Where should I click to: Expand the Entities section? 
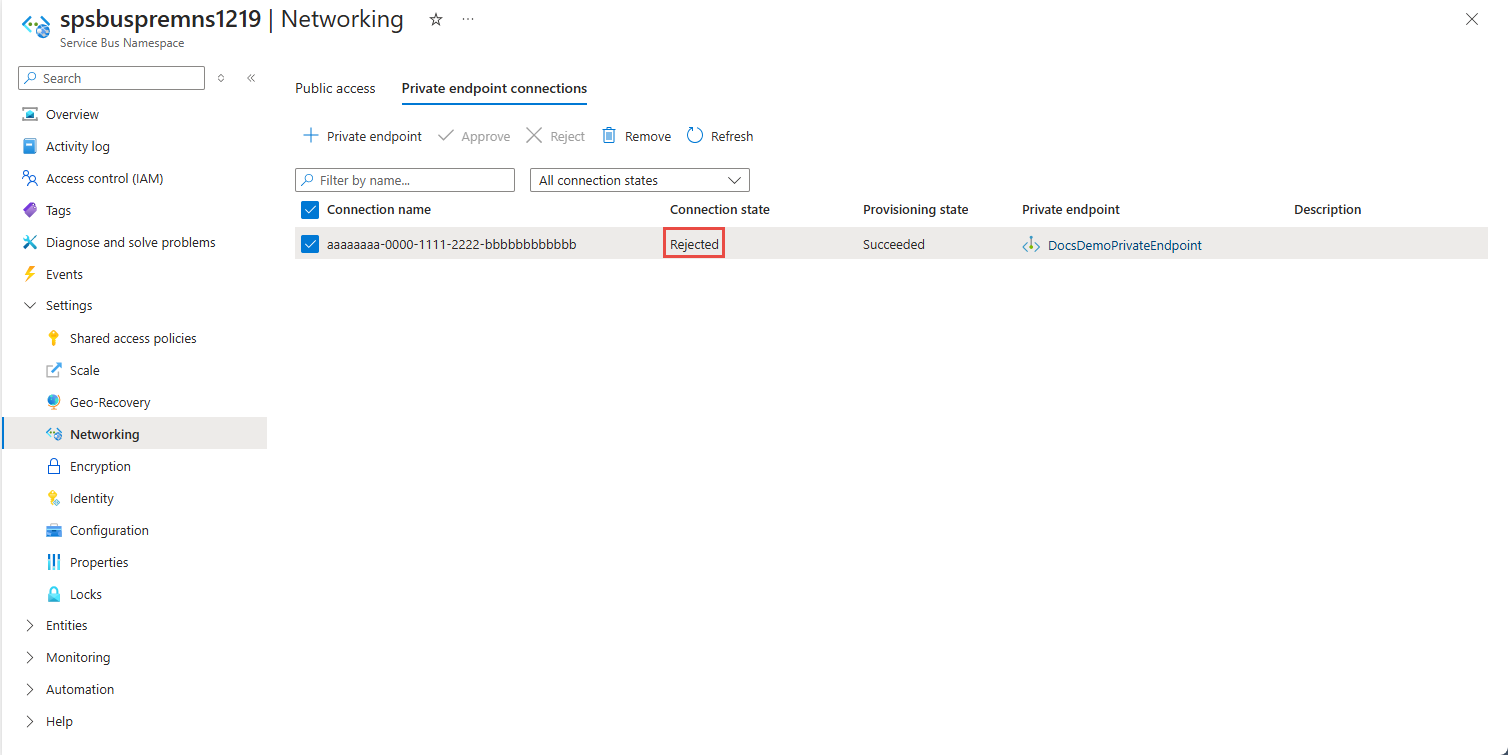tap(30, 625)
